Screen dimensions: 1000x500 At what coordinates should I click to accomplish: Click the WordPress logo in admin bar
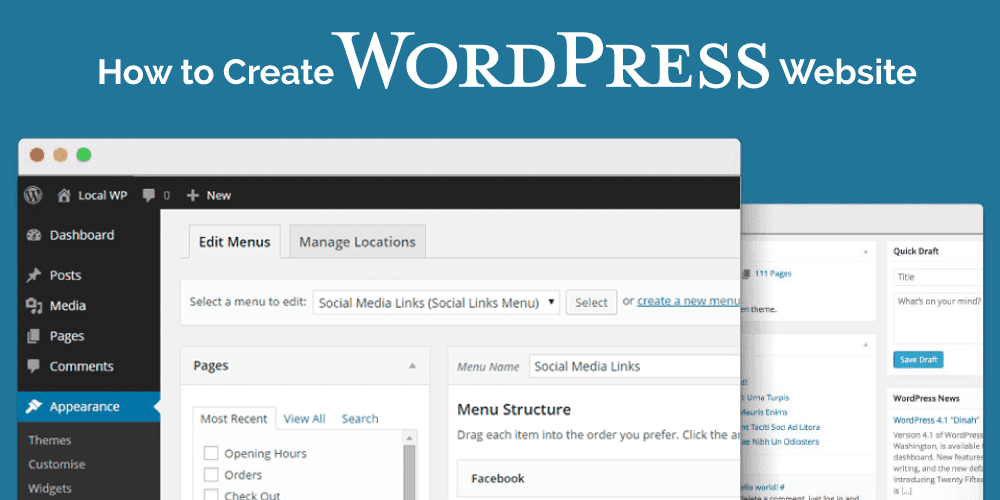(x=33, y=195)
